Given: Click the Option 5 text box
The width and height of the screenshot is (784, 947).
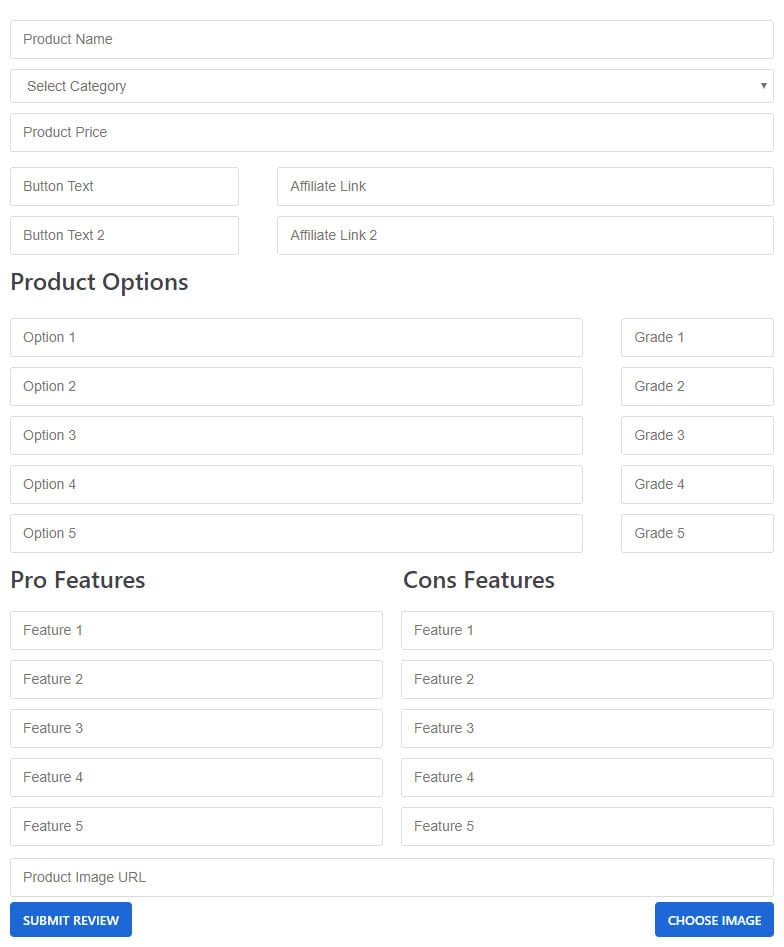Looking at the screenshot, I should pos(296,534).
